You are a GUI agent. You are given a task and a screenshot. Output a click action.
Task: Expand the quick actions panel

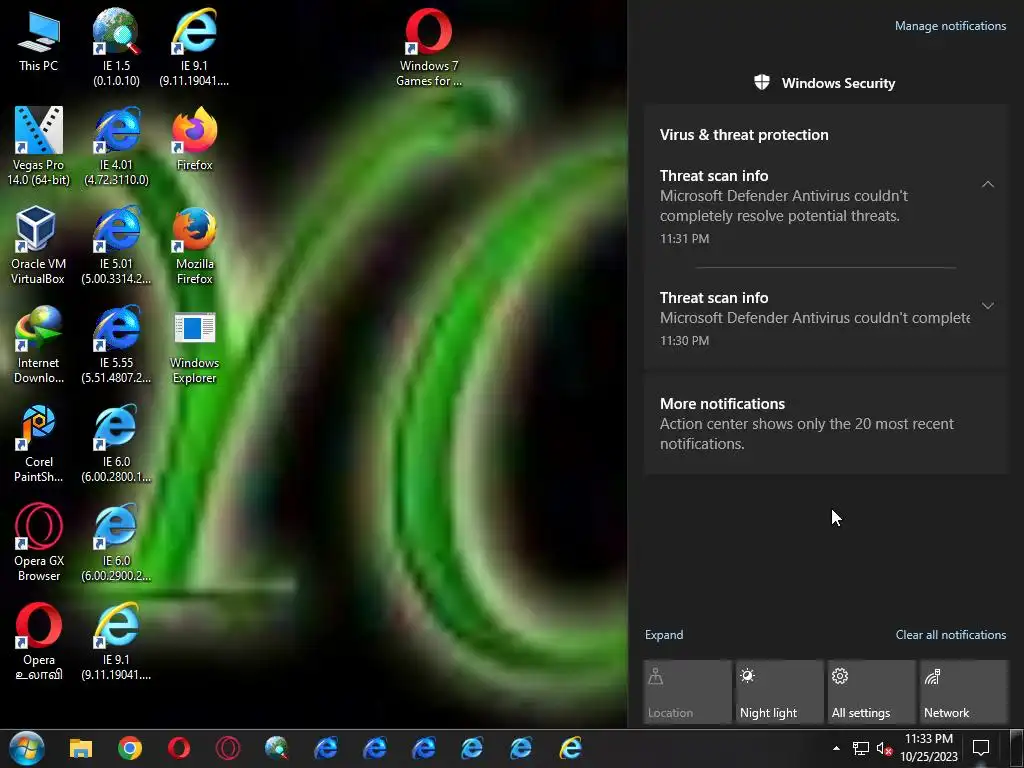pos(664,635)
